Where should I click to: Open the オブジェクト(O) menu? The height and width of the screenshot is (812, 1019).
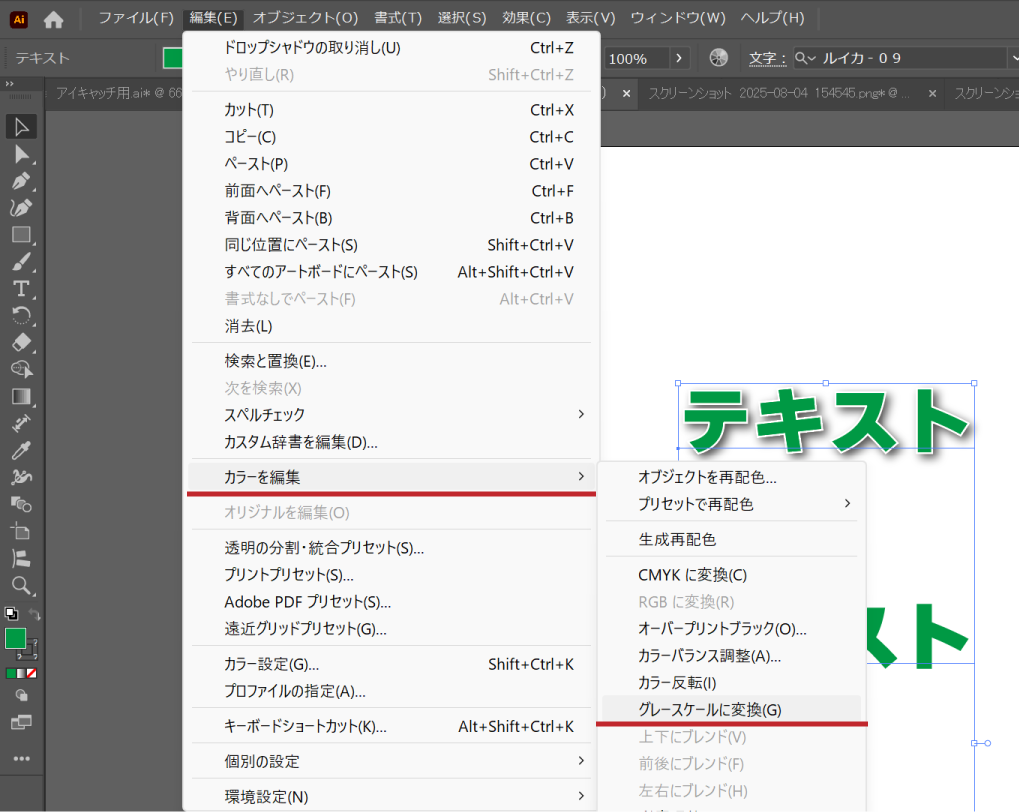tap(304, 18)
